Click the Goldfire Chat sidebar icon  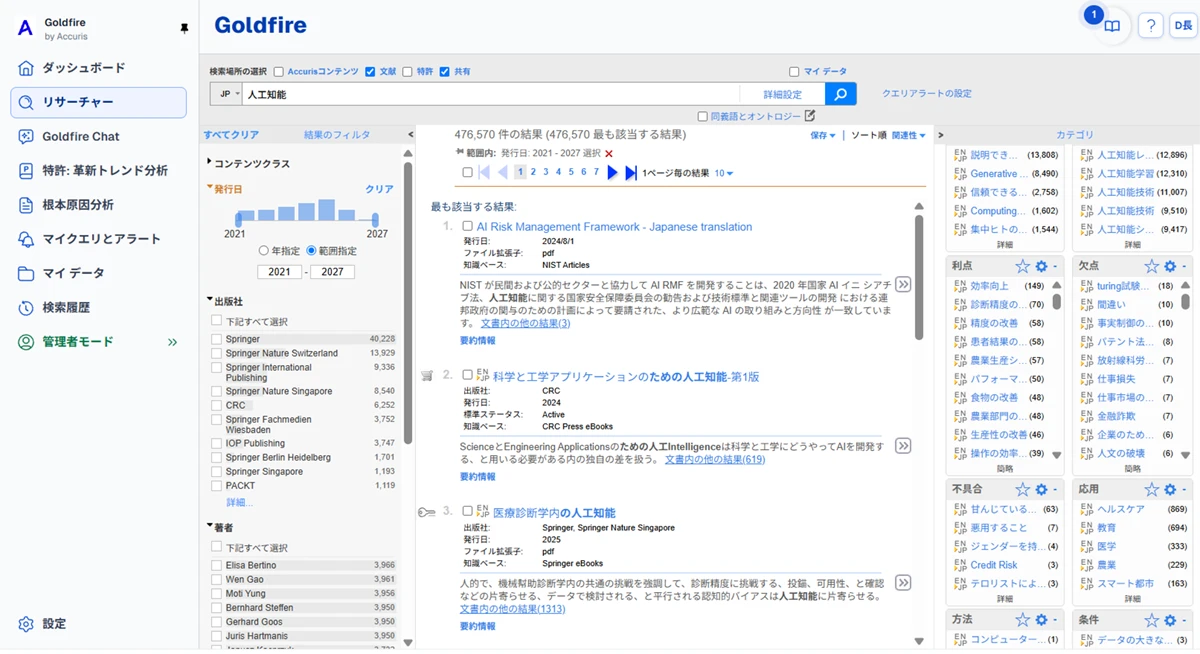(26, 136)
